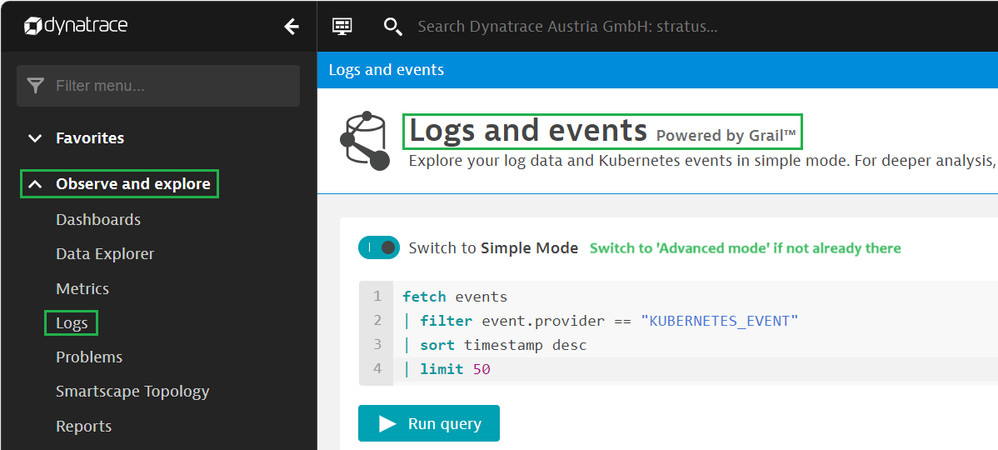Collapse sidebar with the back arrow
998x450 pixels.
[x=291, y=26]
